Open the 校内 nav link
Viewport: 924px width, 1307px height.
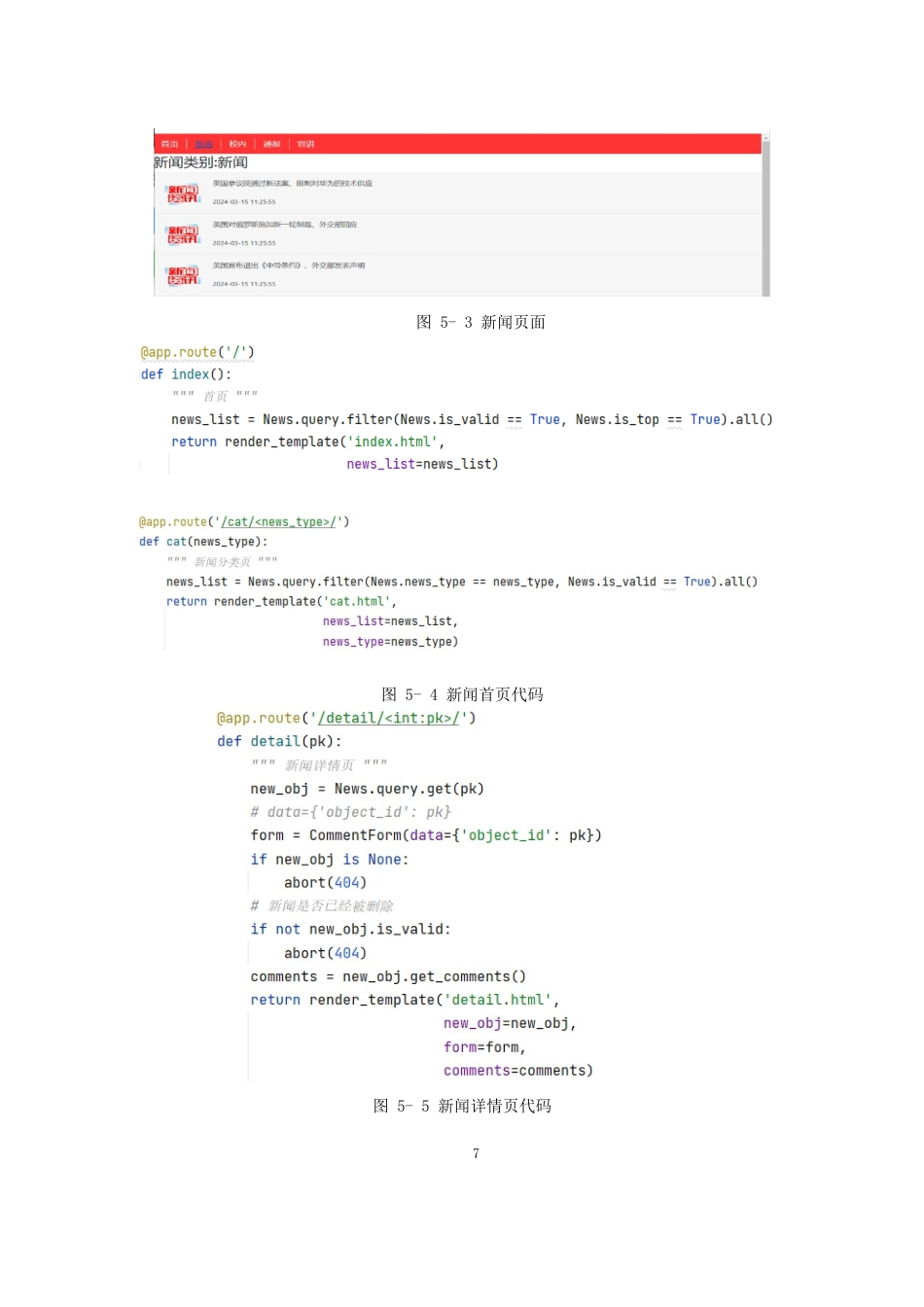[237, 144]
